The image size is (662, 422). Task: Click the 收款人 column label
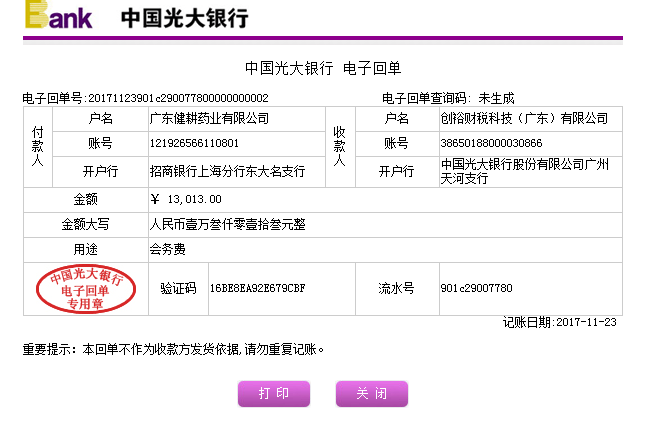(x=339, y=146)
